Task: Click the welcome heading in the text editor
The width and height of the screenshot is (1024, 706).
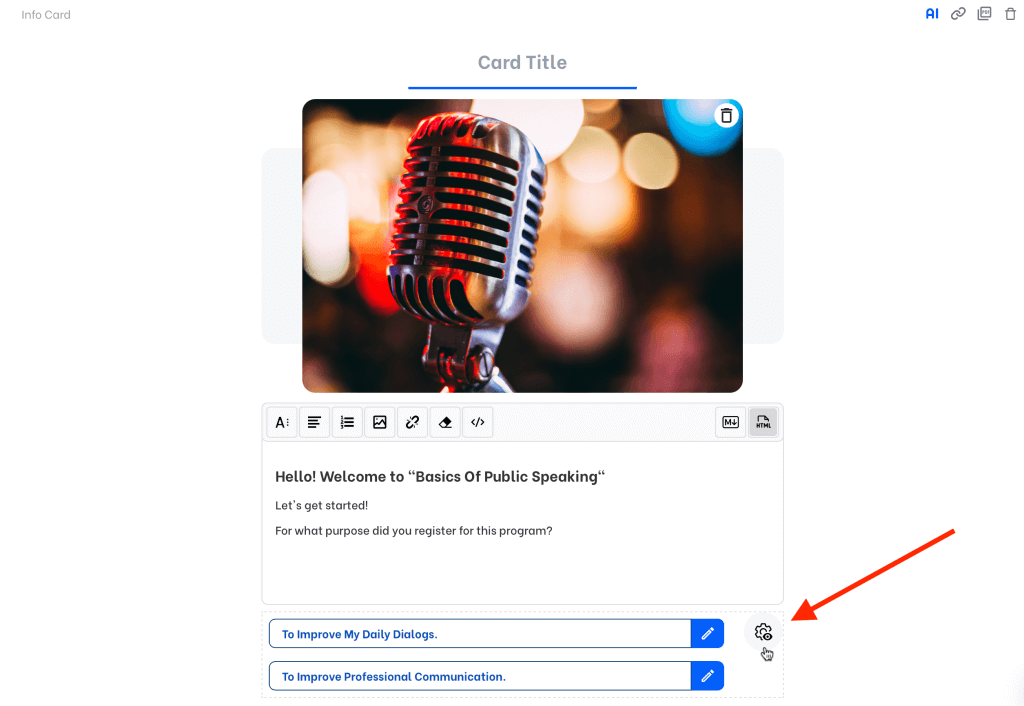Action: (x=440, y=477)
